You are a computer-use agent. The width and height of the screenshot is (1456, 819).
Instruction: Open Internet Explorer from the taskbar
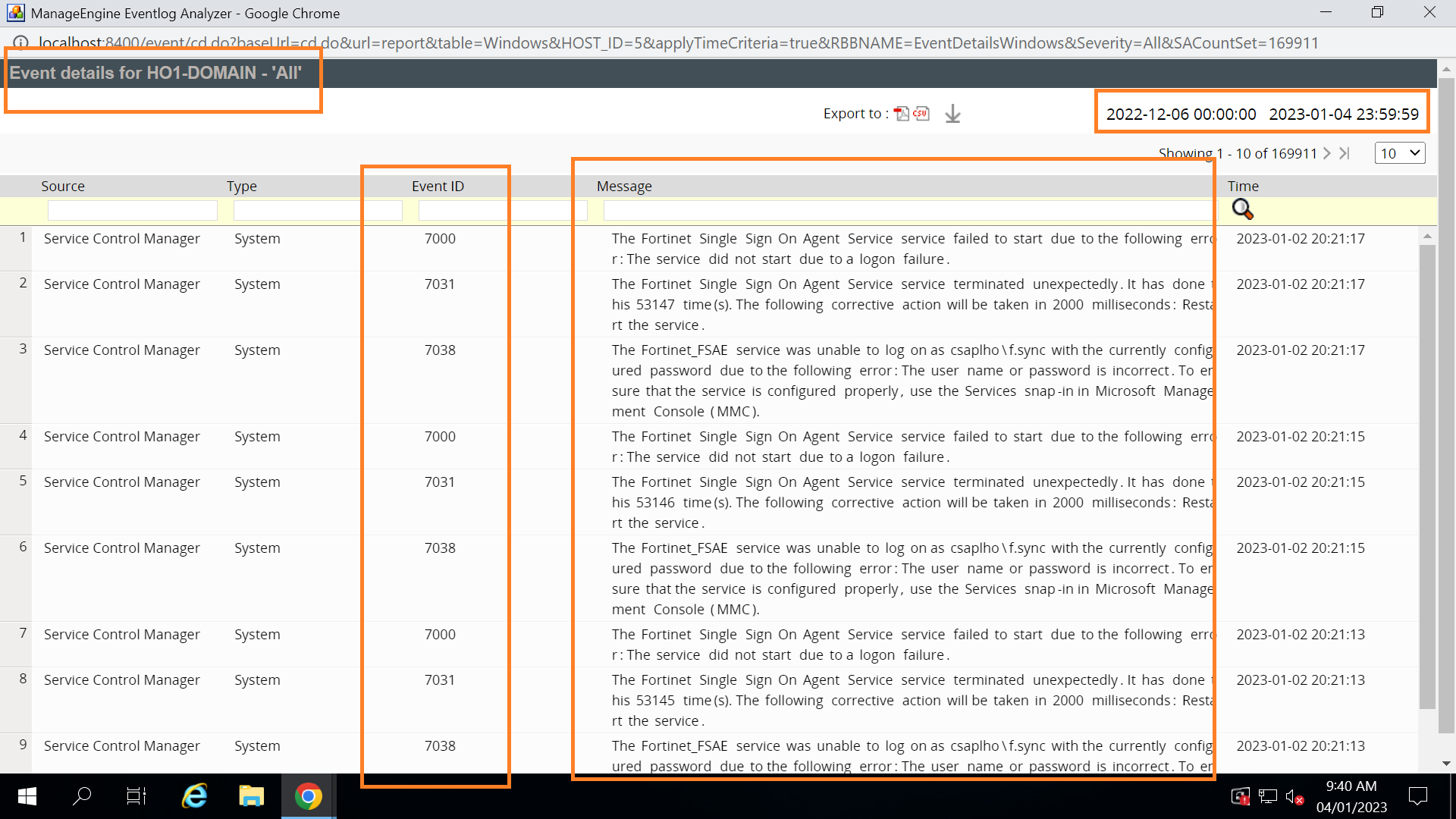[195, 796]
